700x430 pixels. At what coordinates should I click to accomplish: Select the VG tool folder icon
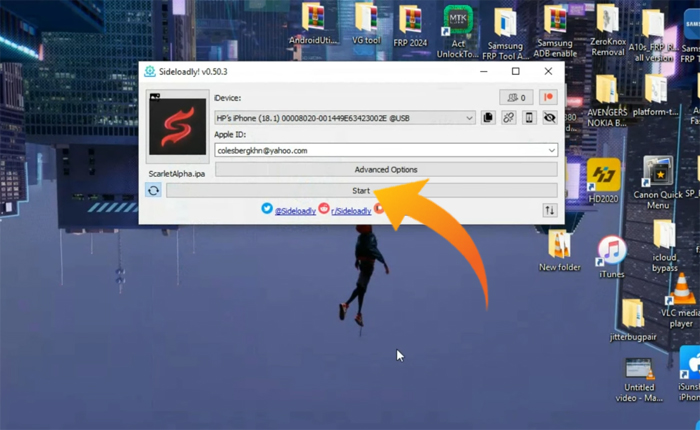[x=366, y=23]
